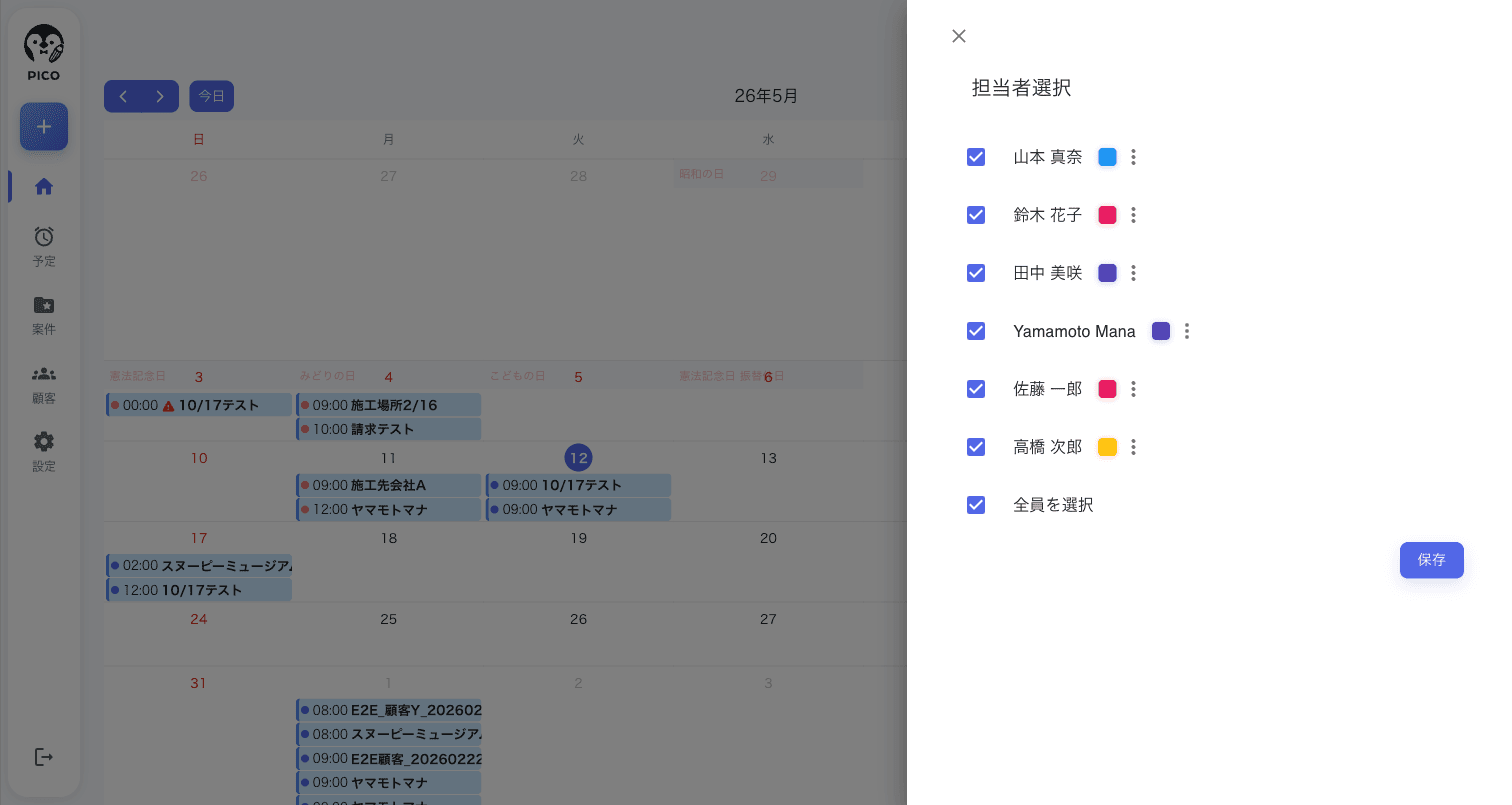Go to next month with right chevron
This screenshot has width=1512, height=805.
(160, 96)
